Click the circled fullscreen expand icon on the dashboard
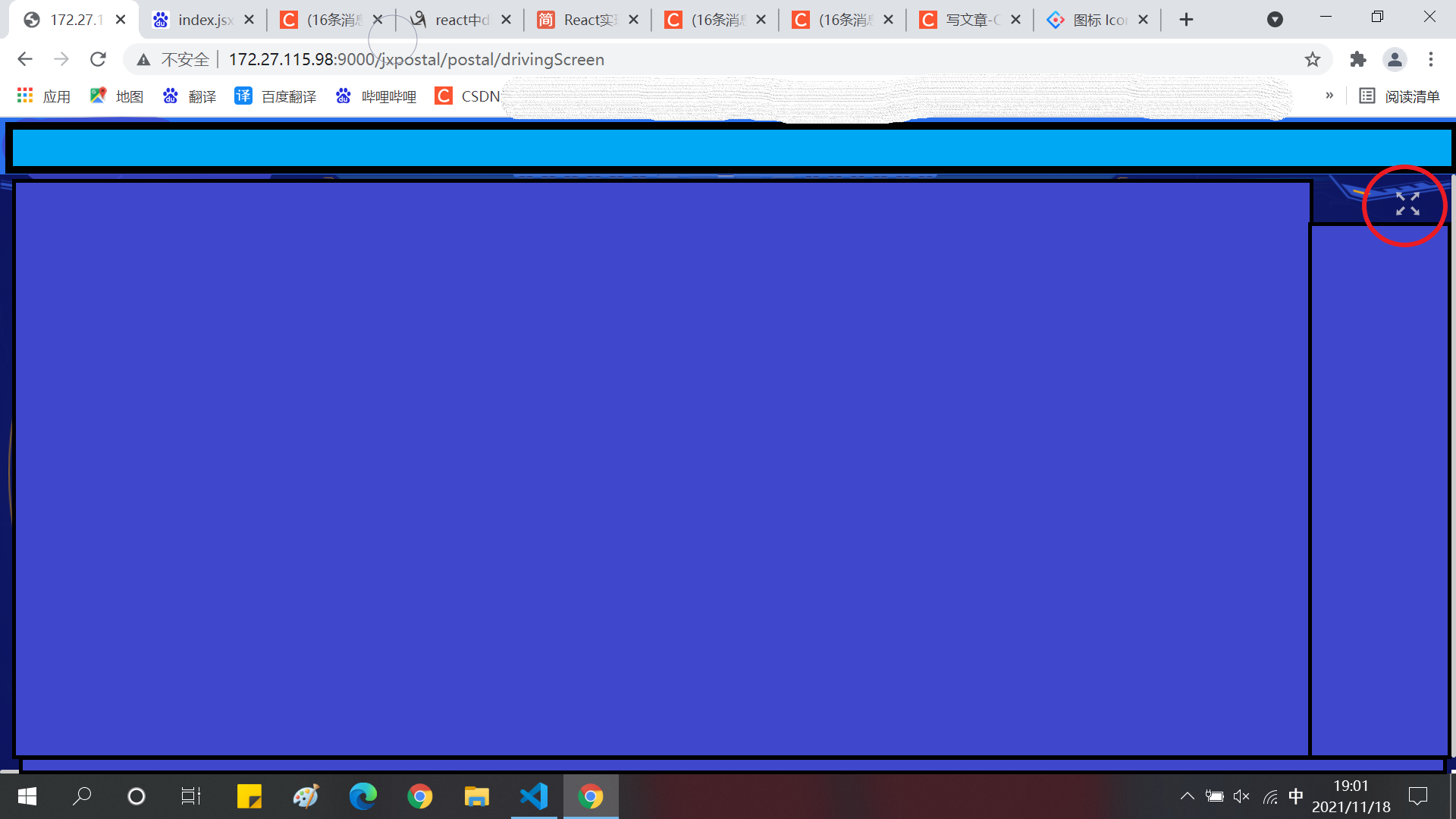Viewport: 1456px width, 819px height. coord(1407,205)
